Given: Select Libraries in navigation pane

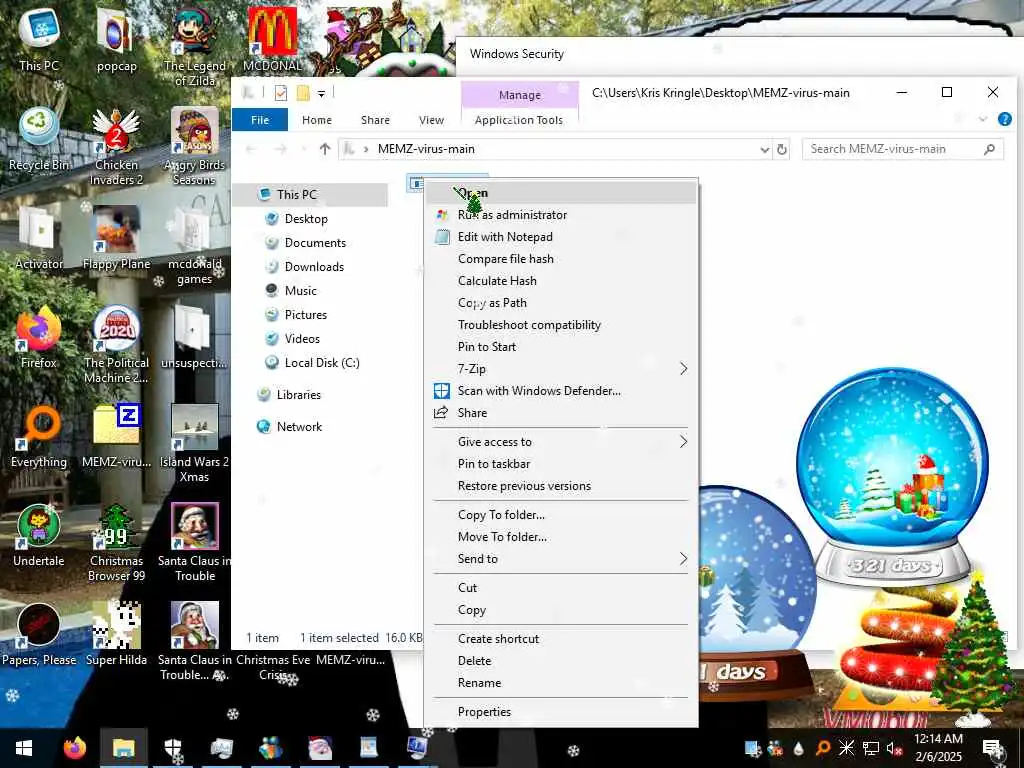Looking at the screenshot, I should coord(298,394).
